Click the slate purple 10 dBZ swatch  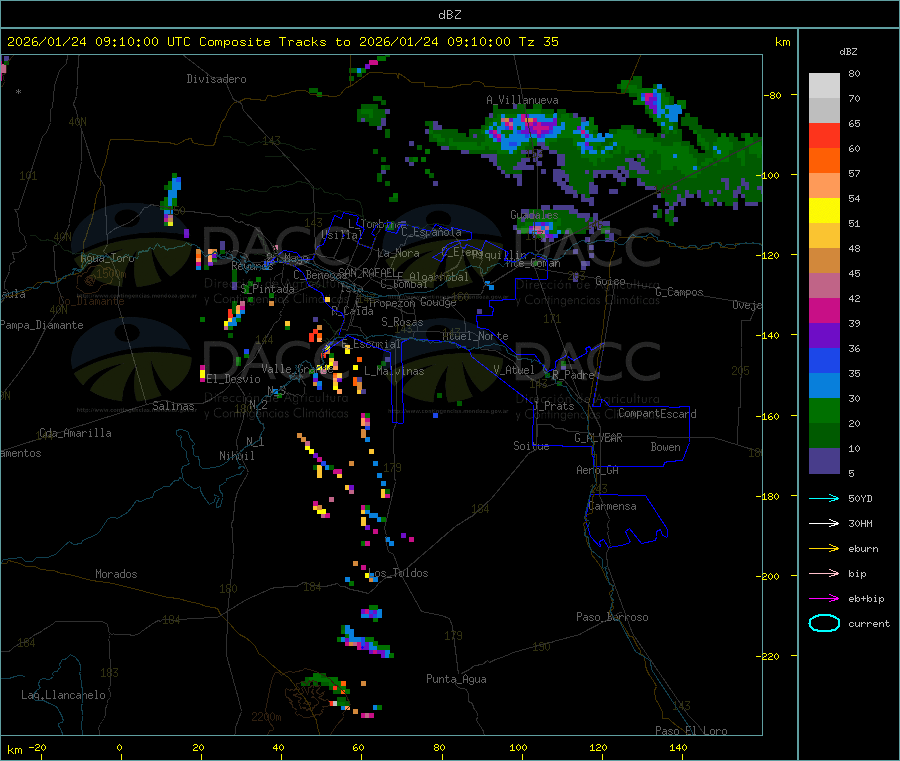[x=824, y=460]
